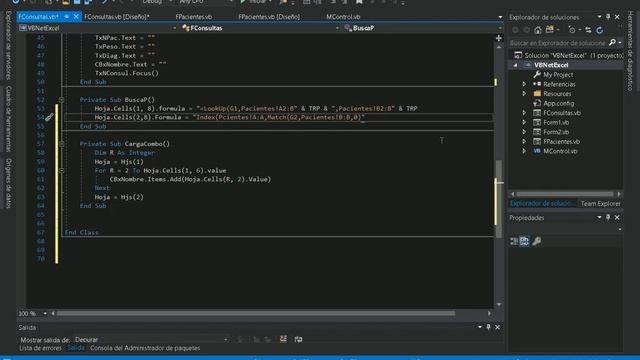
Task: Open the Lista de errores tab
Action: (40, 348)
